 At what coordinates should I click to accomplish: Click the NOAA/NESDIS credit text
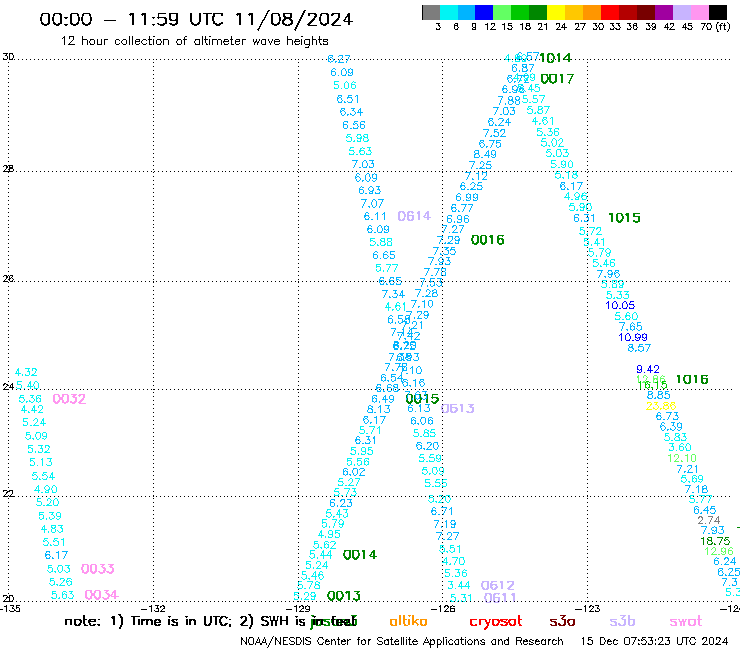pos(402,642)
